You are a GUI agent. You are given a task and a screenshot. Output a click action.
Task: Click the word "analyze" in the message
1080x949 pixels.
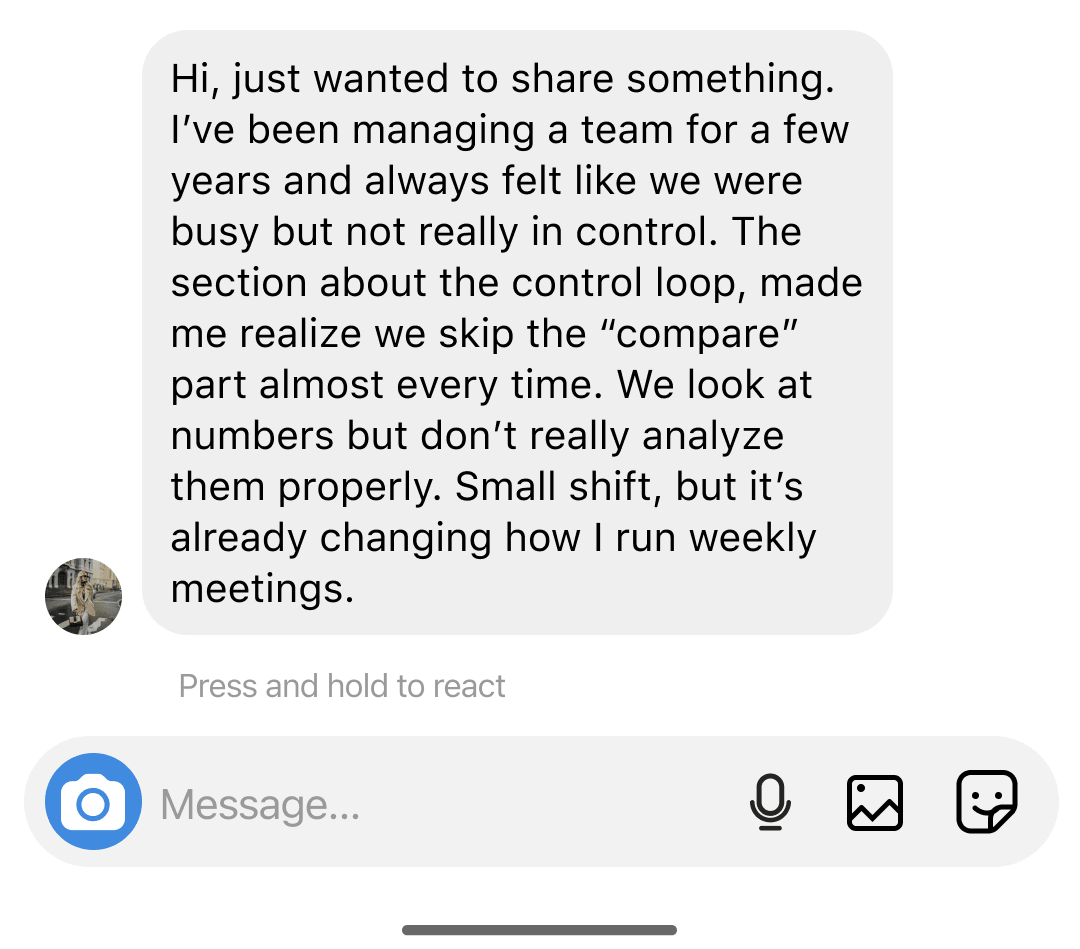713,436
